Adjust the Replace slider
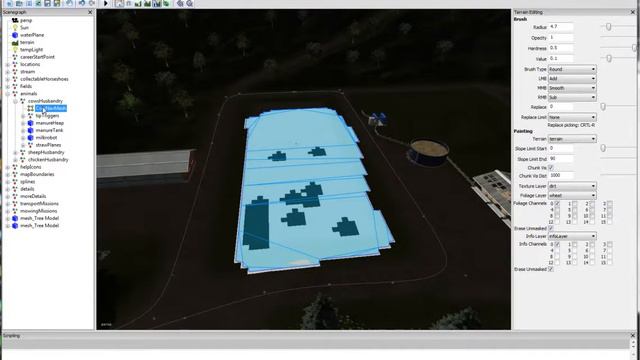The height and width of the screenshot is (360, 640). click(x=603, y=107)
